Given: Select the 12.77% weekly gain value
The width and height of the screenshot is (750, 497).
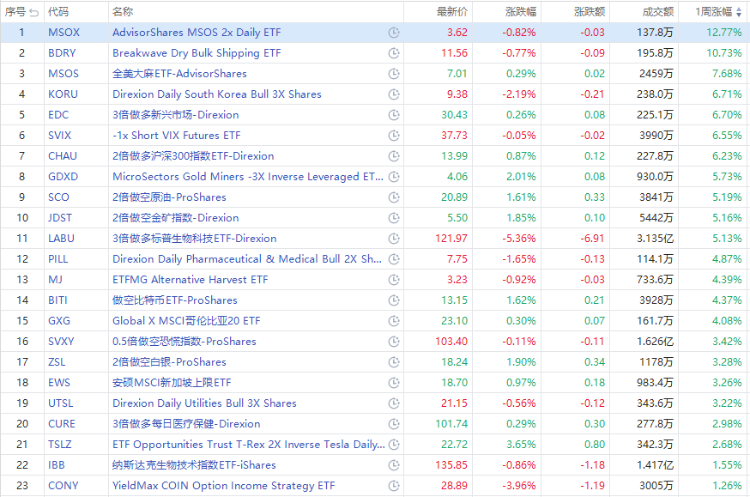Looking at the screenshot, I should (x=724, y=33).
